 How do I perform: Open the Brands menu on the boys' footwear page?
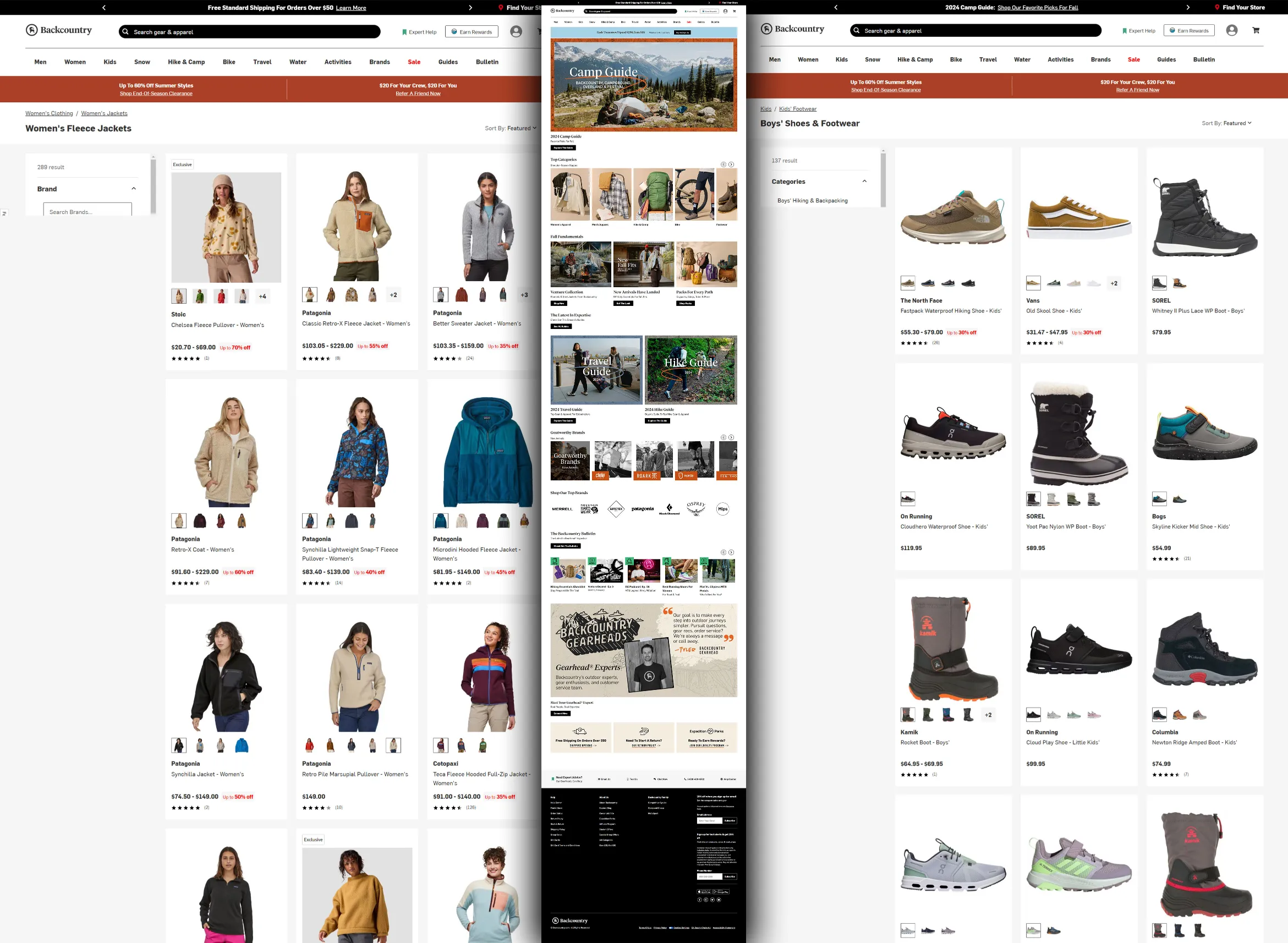coord(1101,59)
